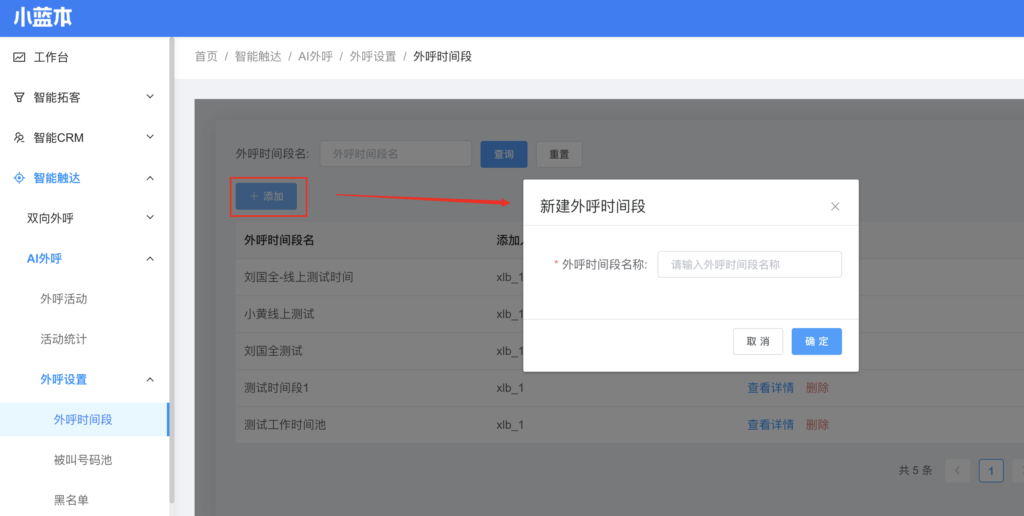Click the 智能拓客 funnel icon
This screenshot has height=516, width=1024.
click(19, 97)
